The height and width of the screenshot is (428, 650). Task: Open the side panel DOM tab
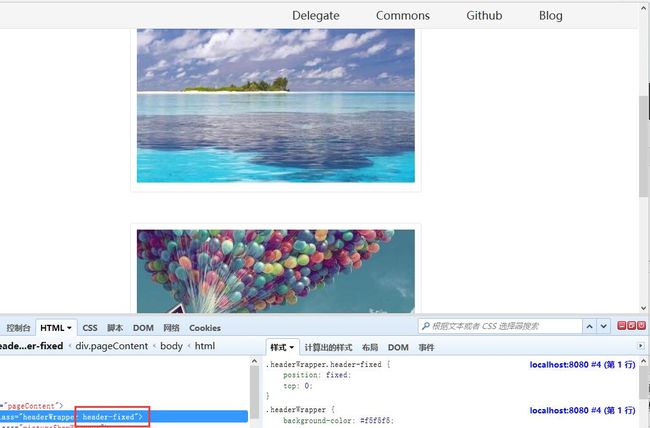[x=398, y=347]
